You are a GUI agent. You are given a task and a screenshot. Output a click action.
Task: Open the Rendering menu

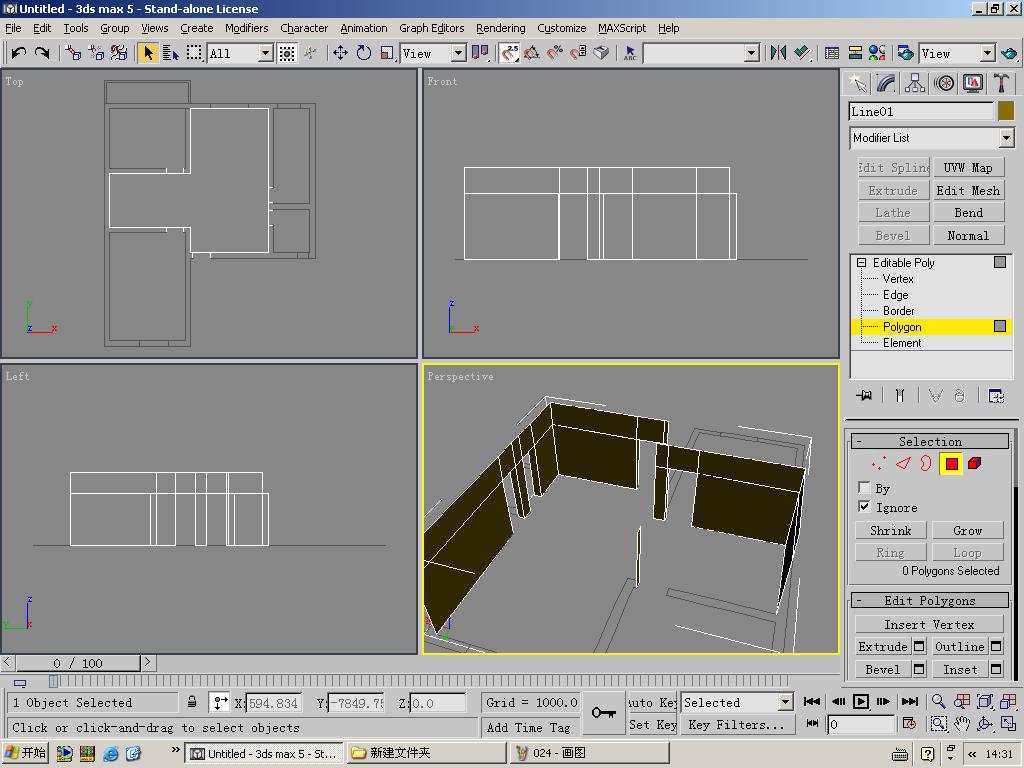500,28
